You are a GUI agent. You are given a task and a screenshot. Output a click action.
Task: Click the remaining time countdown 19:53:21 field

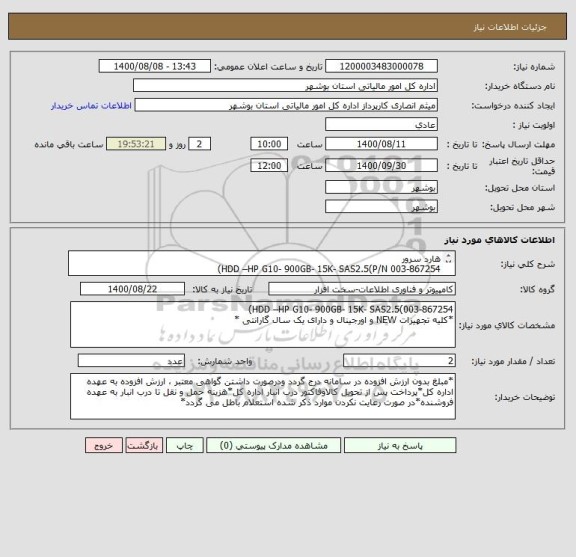136,144
